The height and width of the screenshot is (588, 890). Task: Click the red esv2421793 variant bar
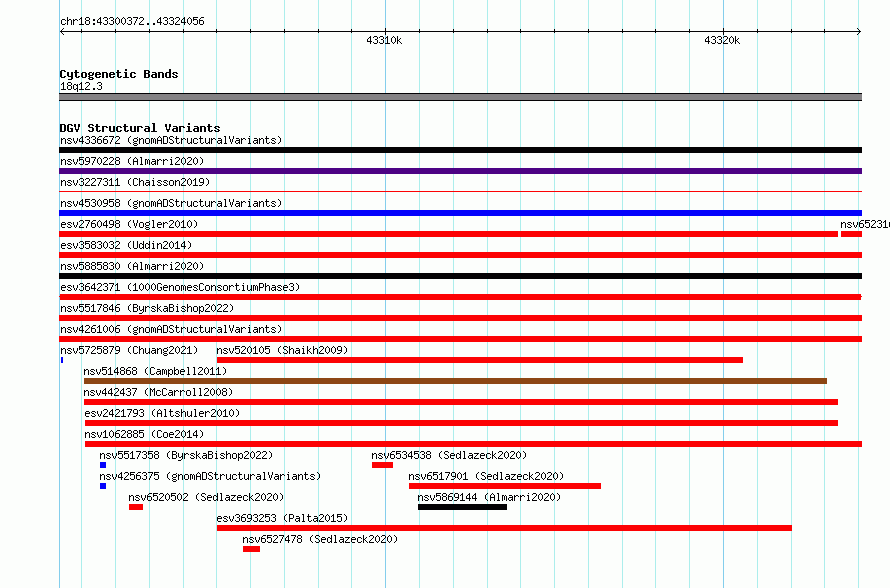pos(461,423)
